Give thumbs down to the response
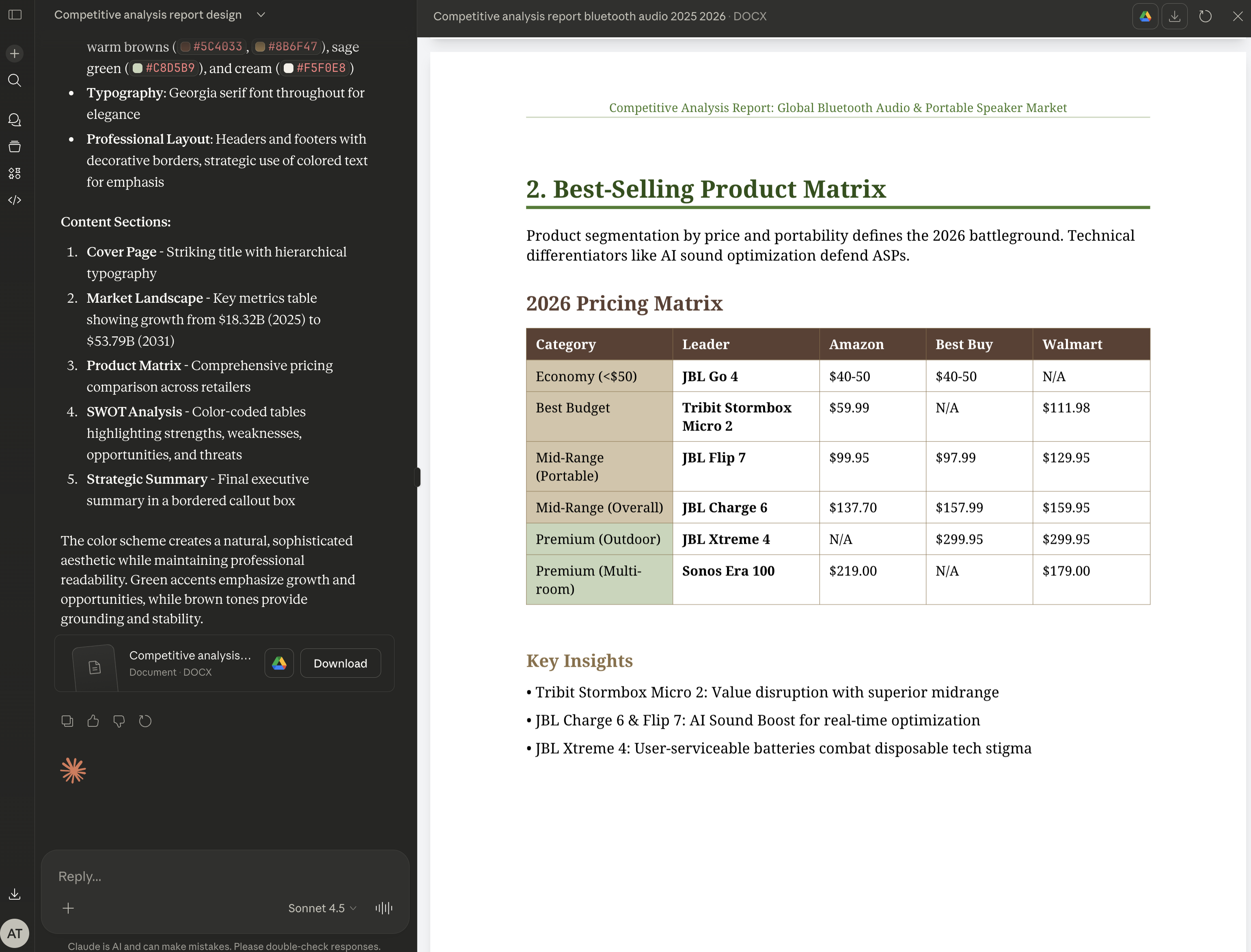 coord(119,721)
